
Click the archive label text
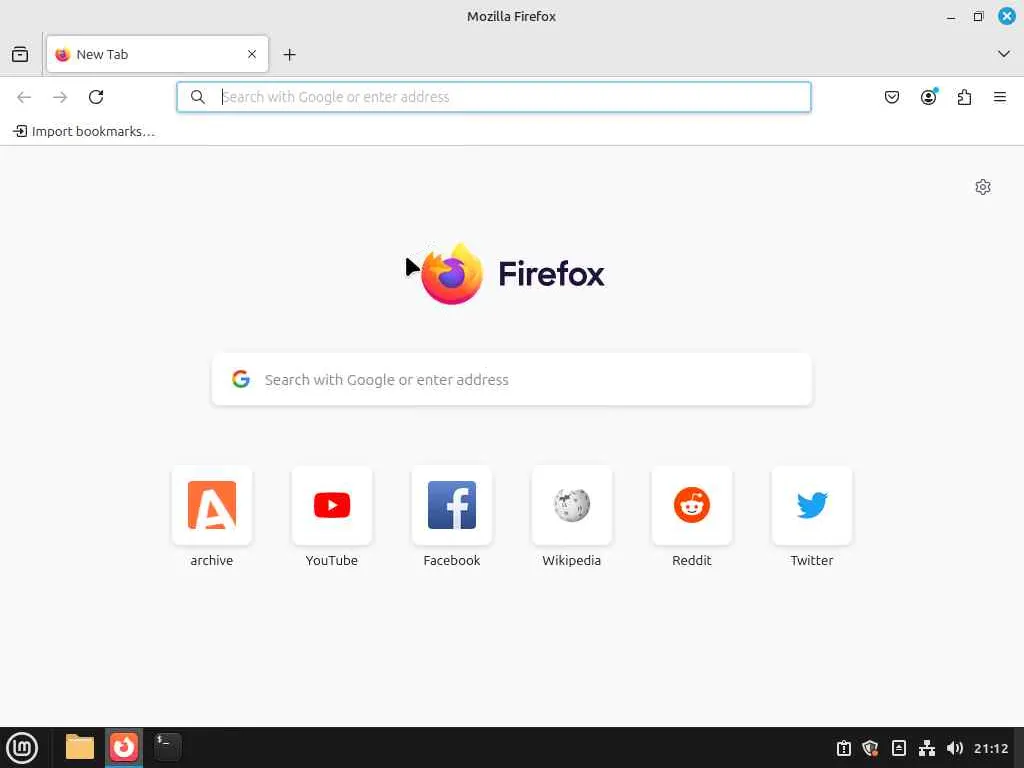(x=212, y=560)
